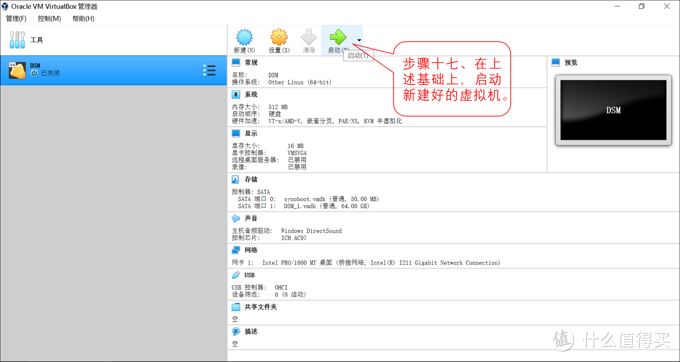Click the System (系统) section icon
This screenshot has width=680, height=362.
tap(236, 94)
